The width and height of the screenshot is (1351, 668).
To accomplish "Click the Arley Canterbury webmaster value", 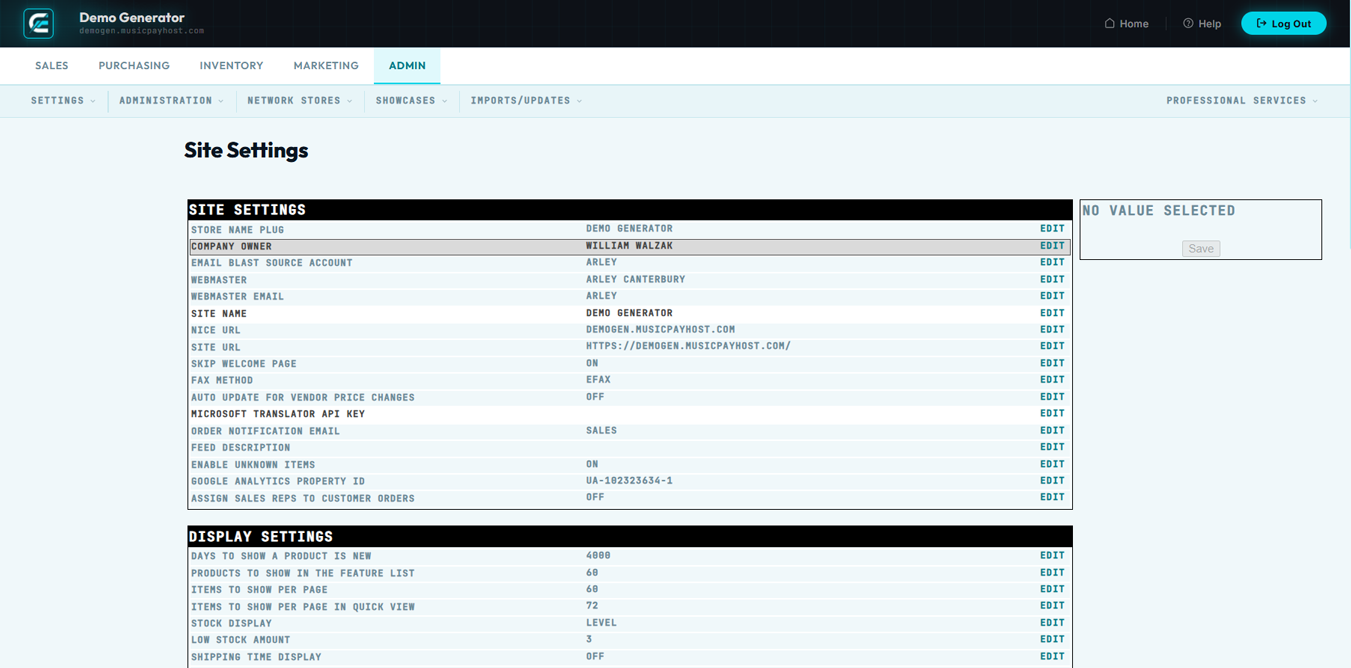I will pyautogui.click(x=636, y=279).
